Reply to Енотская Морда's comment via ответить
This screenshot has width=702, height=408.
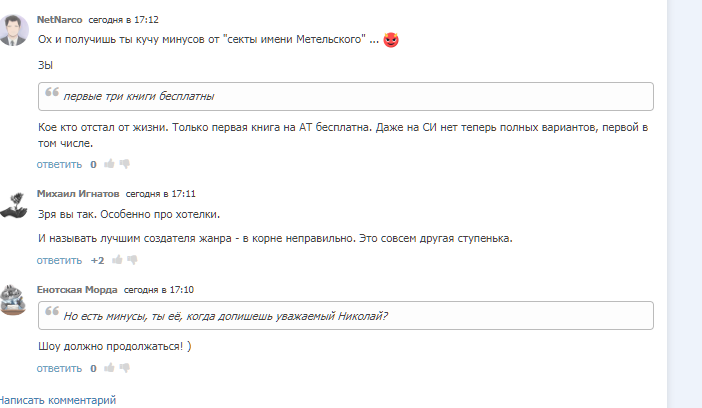[x=59, y=368]
